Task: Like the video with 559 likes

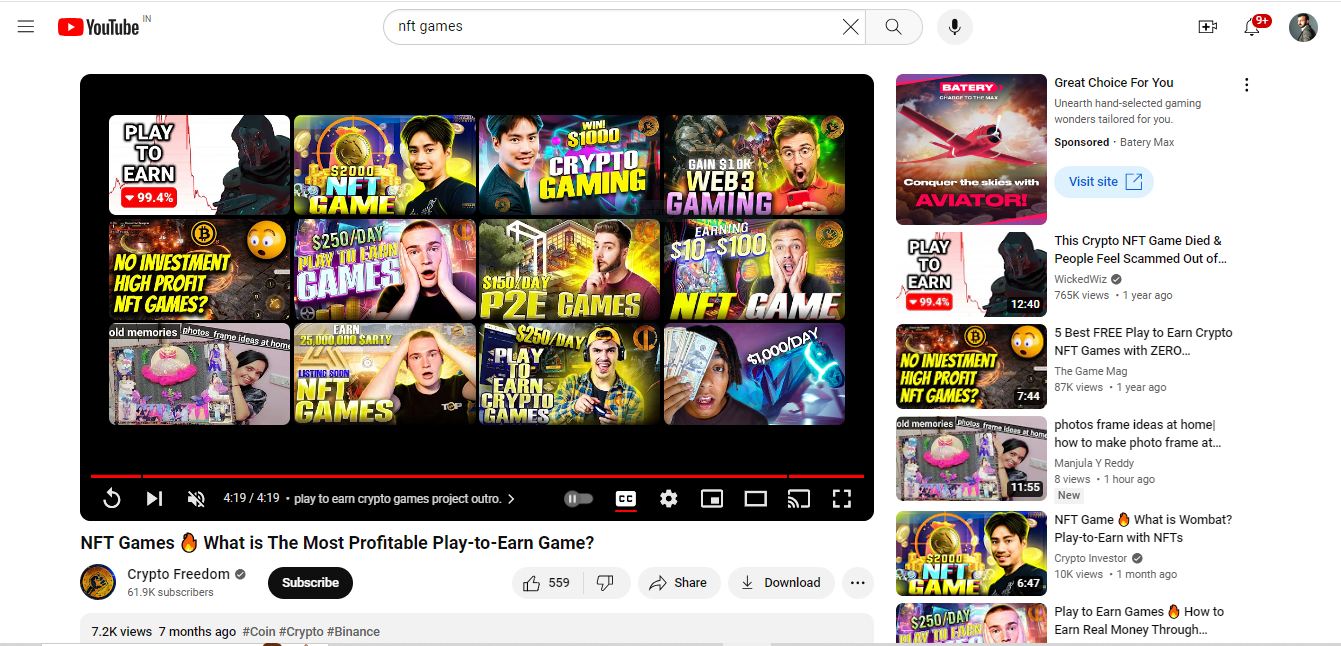Action: tap(546, 582)
